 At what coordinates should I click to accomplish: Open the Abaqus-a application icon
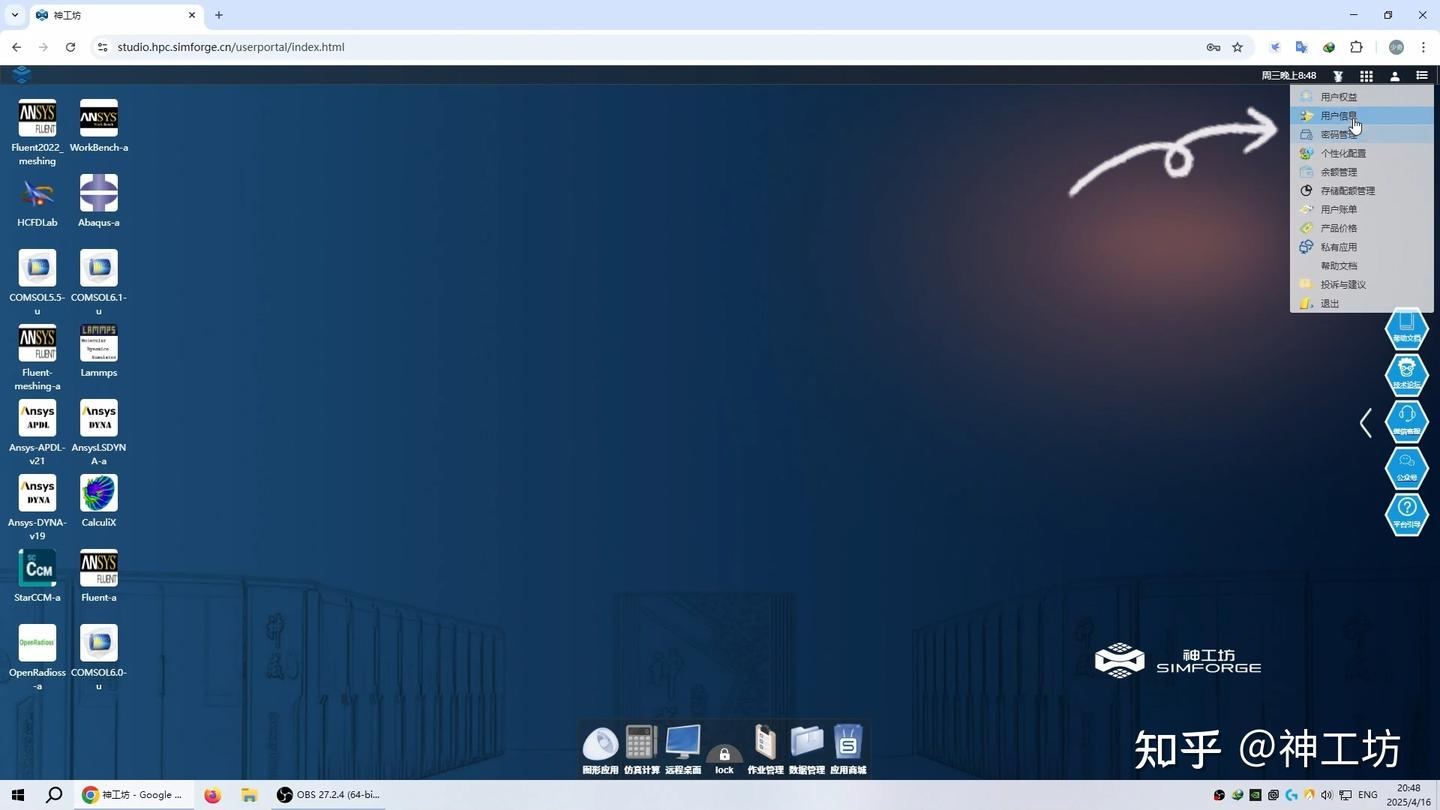98,194
